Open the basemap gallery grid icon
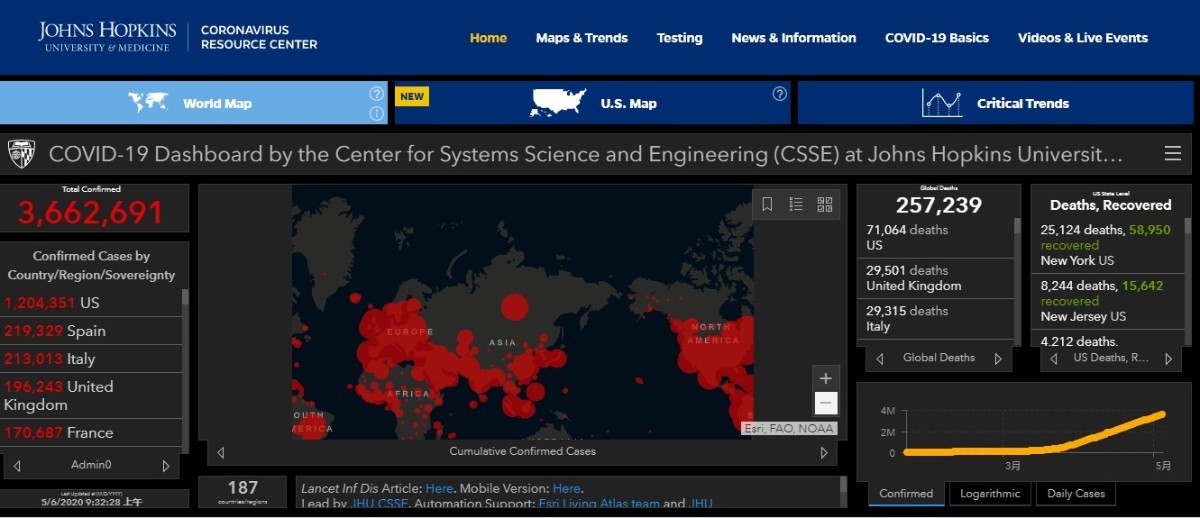Image resolution: width=1200 pixels, height=518 pixels. (824, 204)
